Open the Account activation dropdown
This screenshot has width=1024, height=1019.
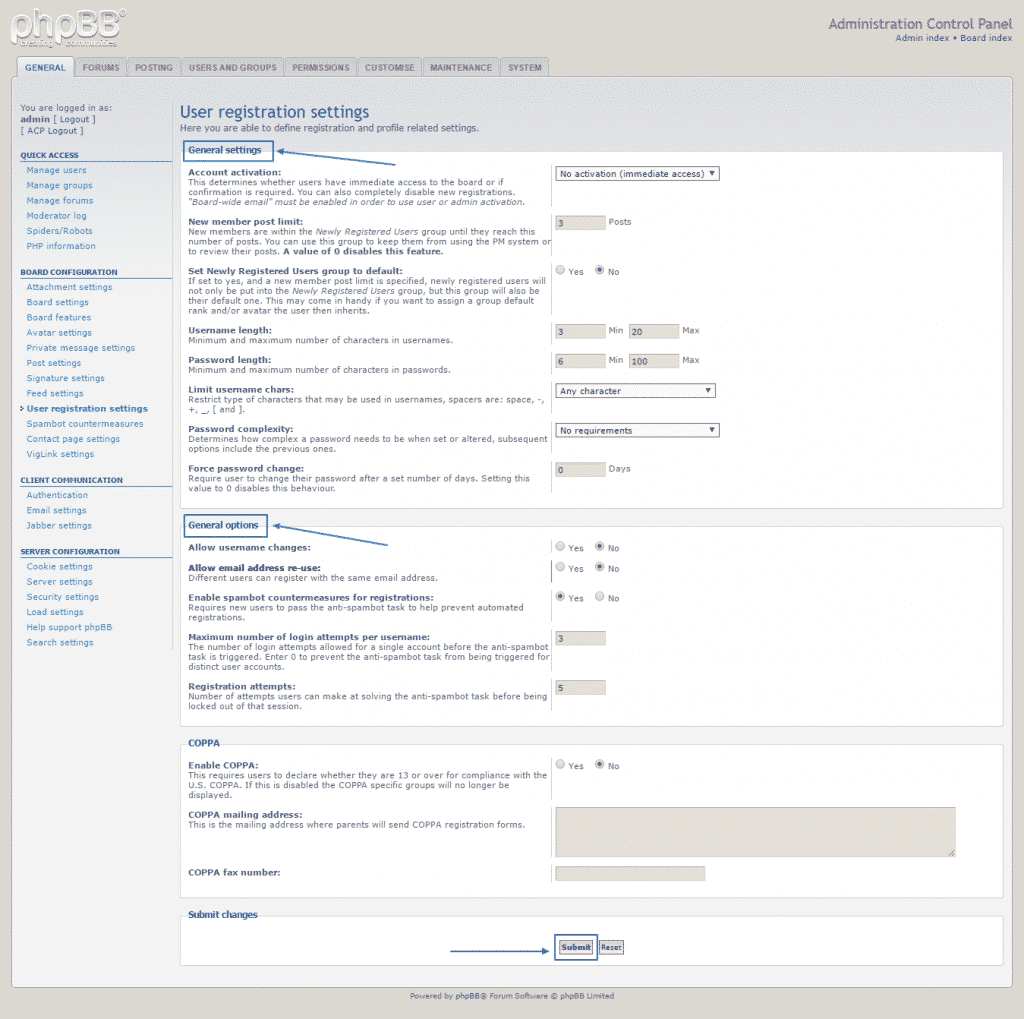tap(637, 174)
